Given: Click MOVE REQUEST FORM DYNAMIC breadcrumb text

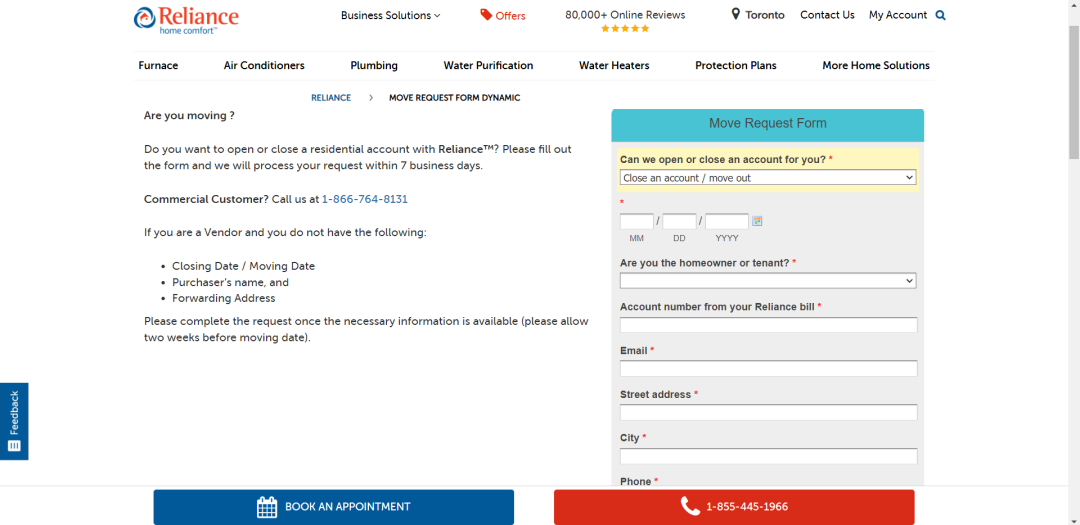Looking at the screenshot, I should tap(455, 98).
